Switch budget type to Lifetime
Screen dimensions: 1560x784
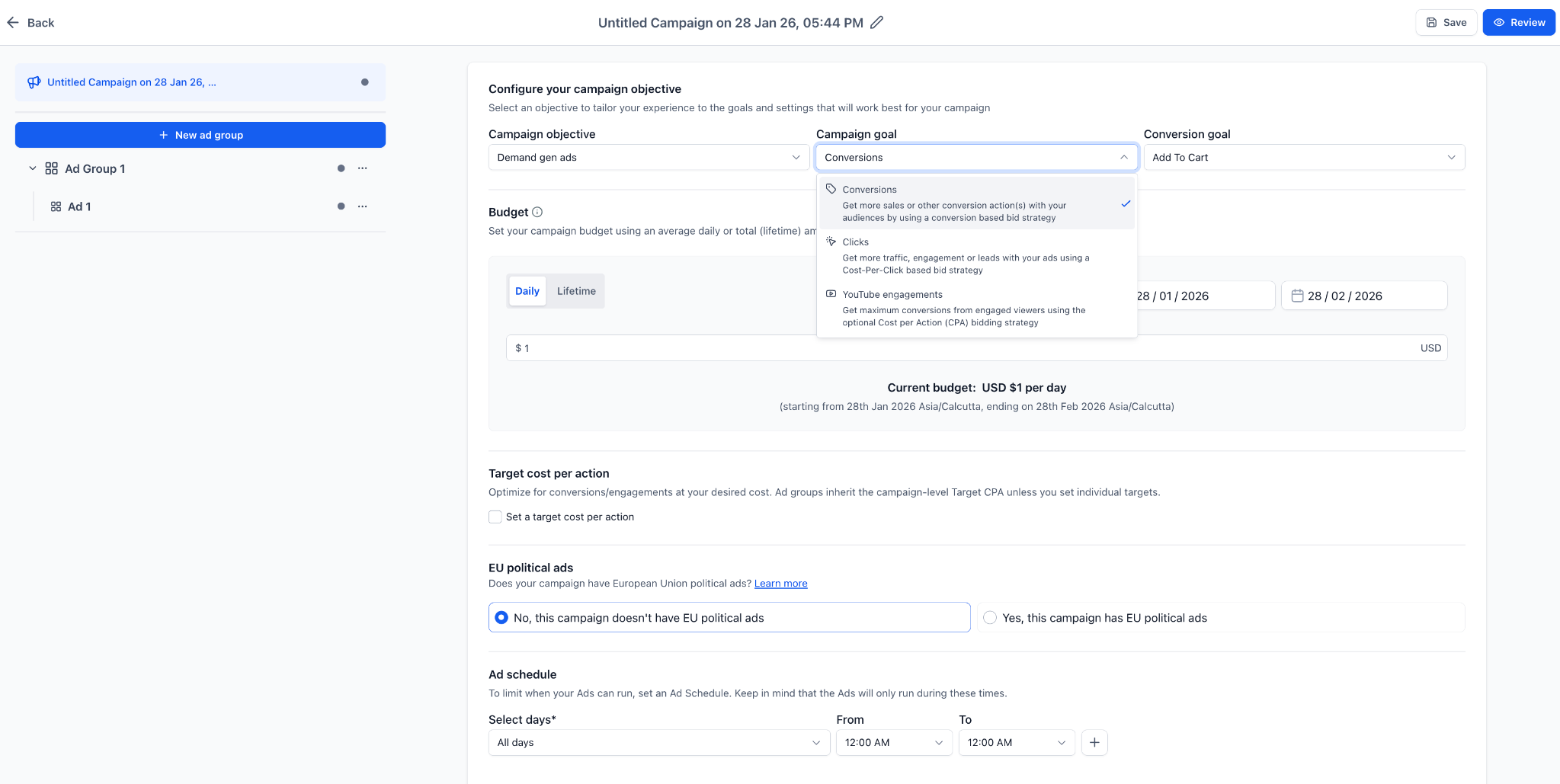(x=576, y=291)
